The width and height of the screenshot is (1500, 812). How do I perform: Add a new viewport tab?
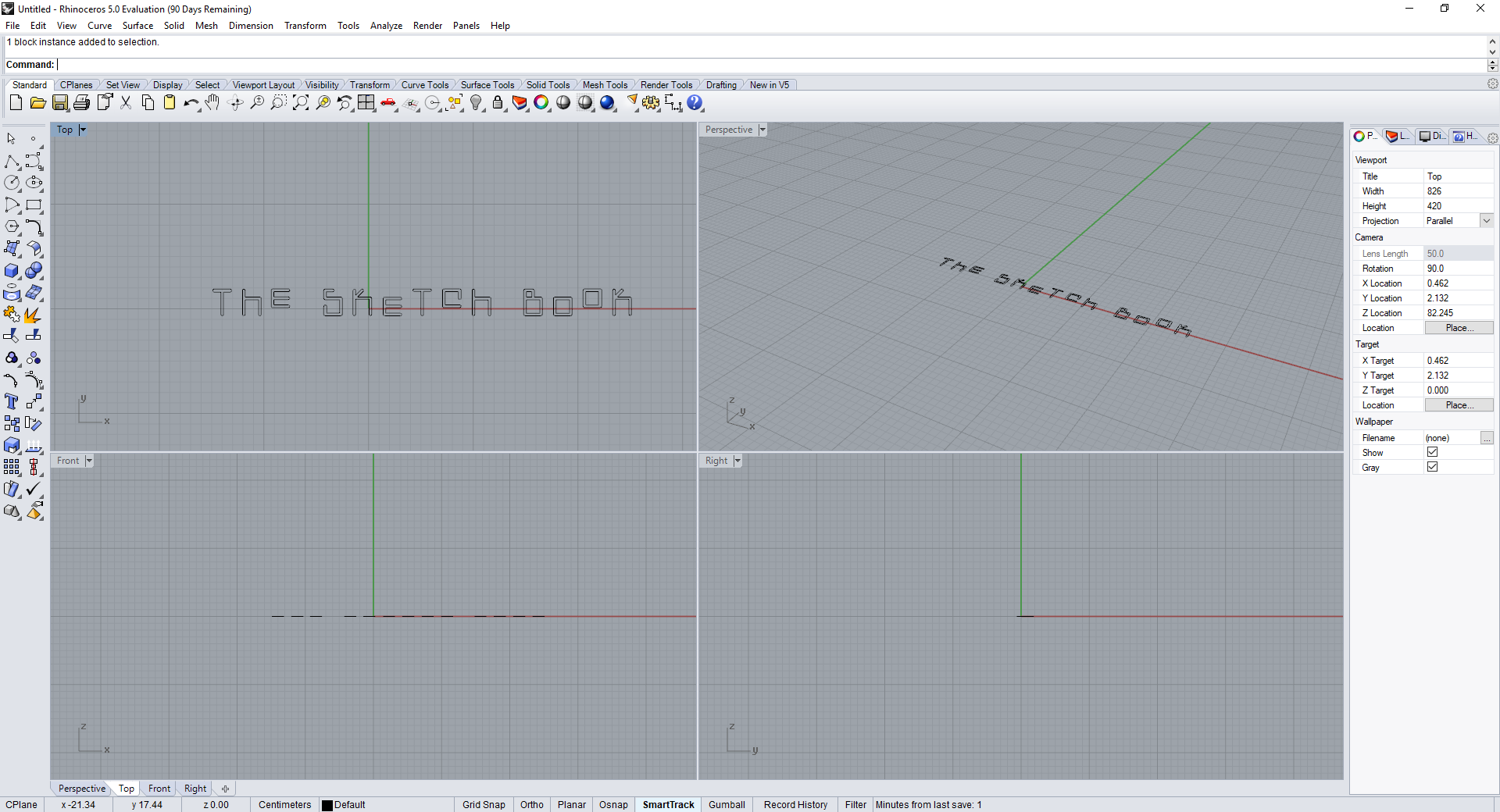pos(225,789)
